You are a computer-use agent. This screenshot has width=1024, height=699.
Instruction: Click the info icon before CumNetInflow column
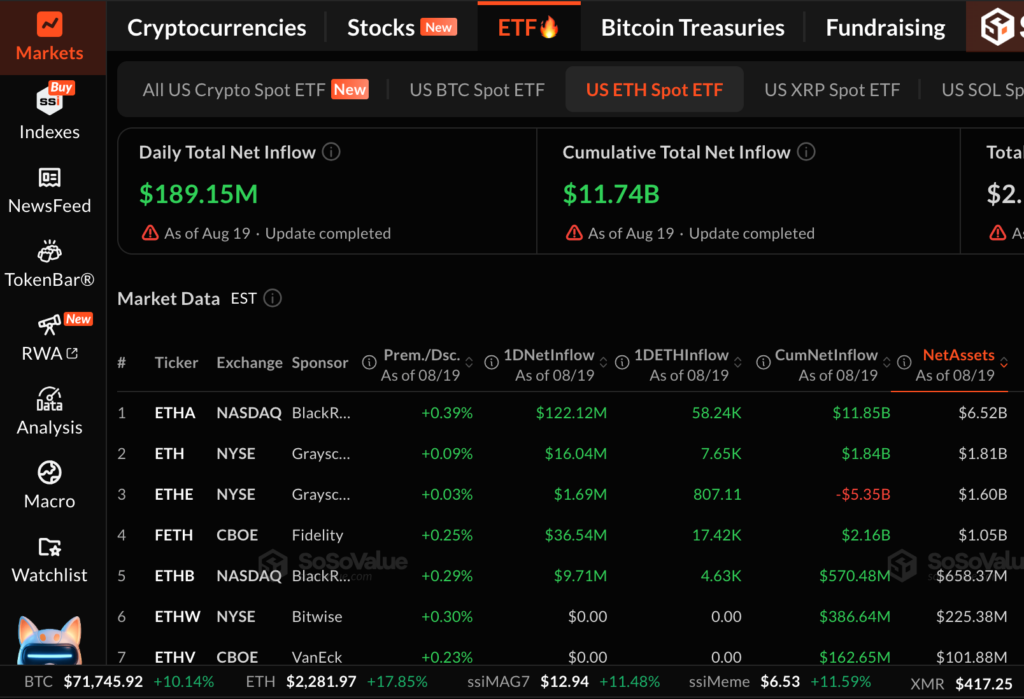coord(763,362)
